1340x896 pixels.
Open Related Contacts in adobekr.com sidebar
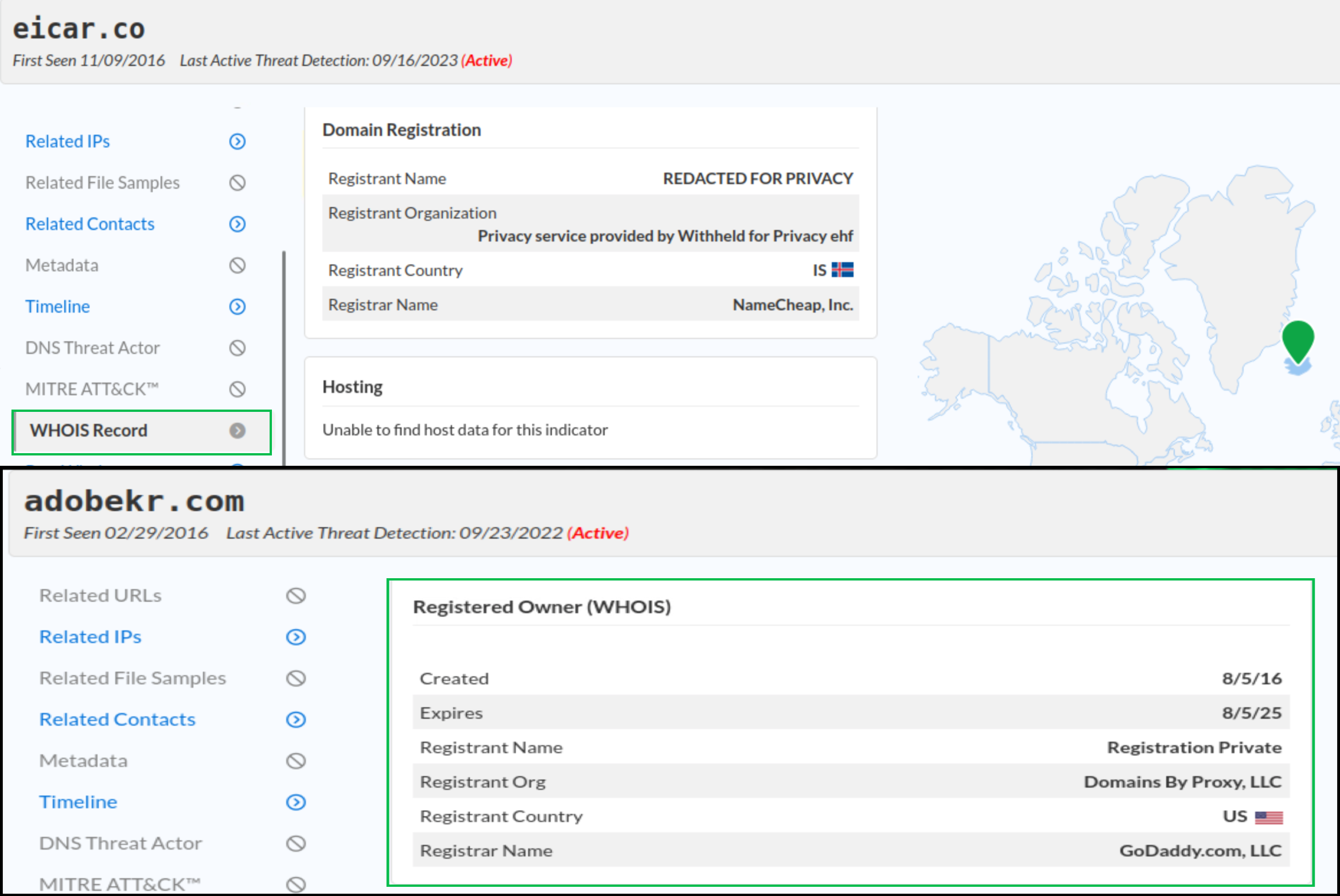coord(118,720)
